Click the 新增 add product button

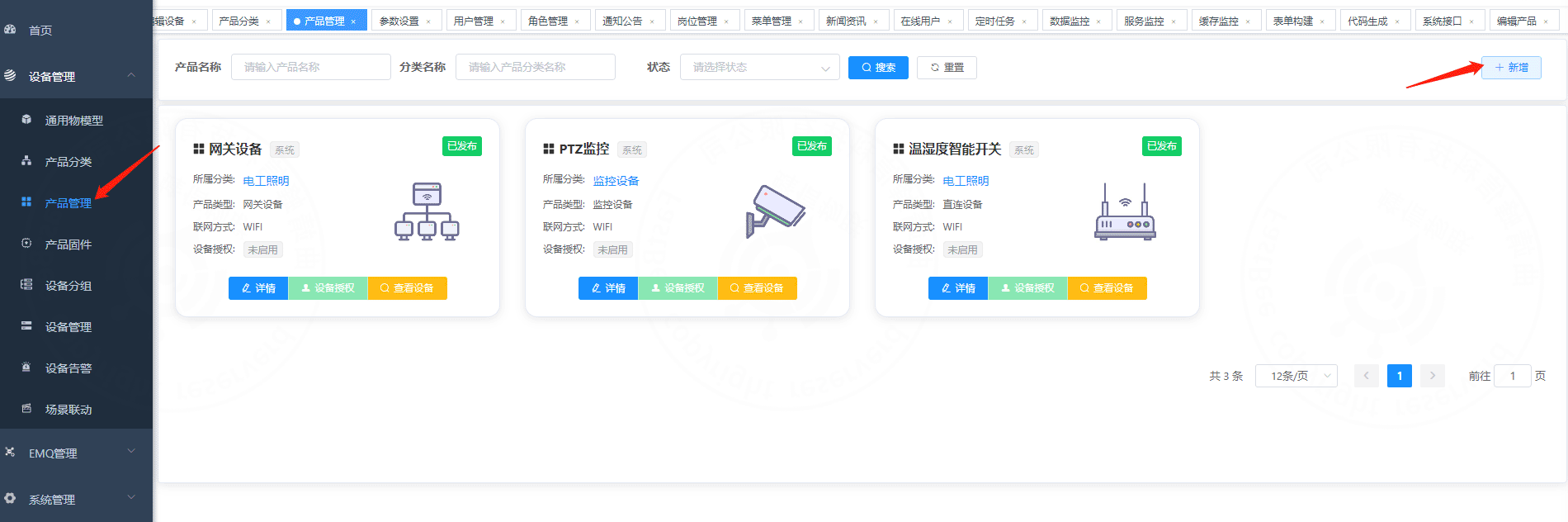click(x=1511, y=68)
